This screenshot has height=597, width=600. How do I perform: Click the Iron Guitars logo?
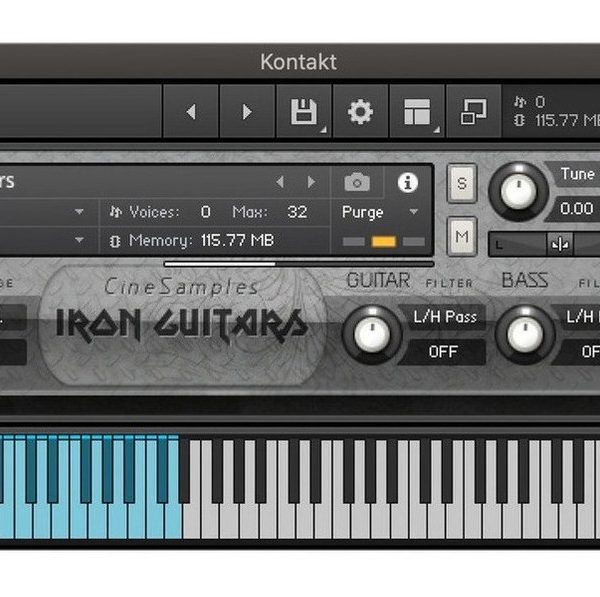182,325
